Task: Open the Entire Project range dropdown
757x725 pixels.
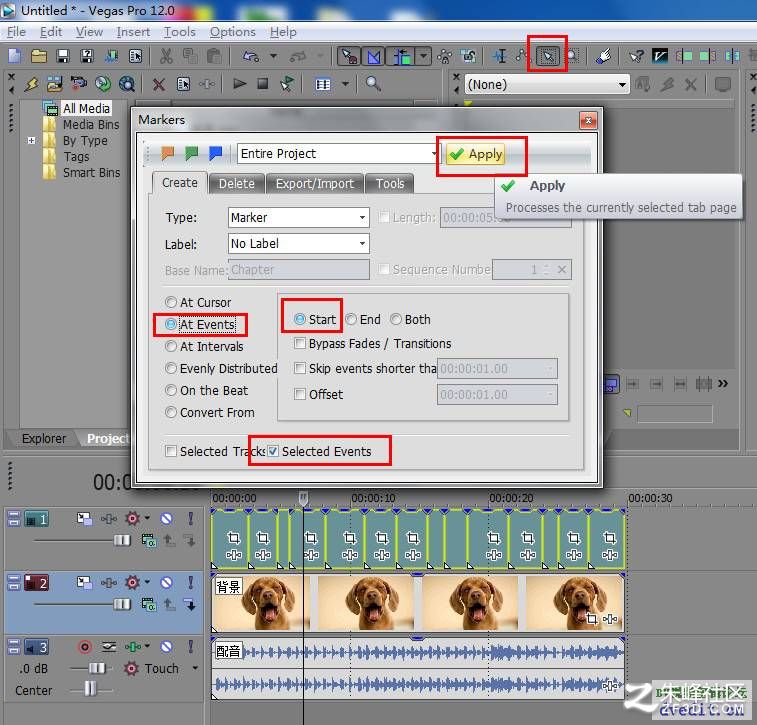Action: click(338, 153)
